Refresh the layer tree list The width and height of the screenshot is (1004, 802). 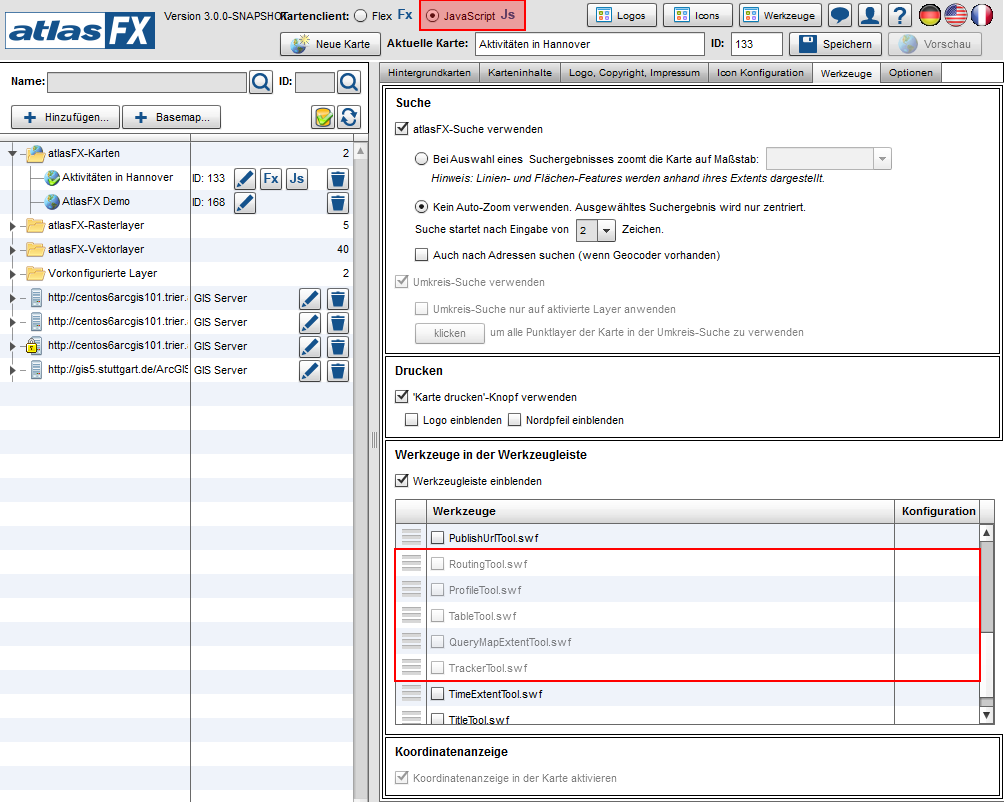click(x=349, y=117)
